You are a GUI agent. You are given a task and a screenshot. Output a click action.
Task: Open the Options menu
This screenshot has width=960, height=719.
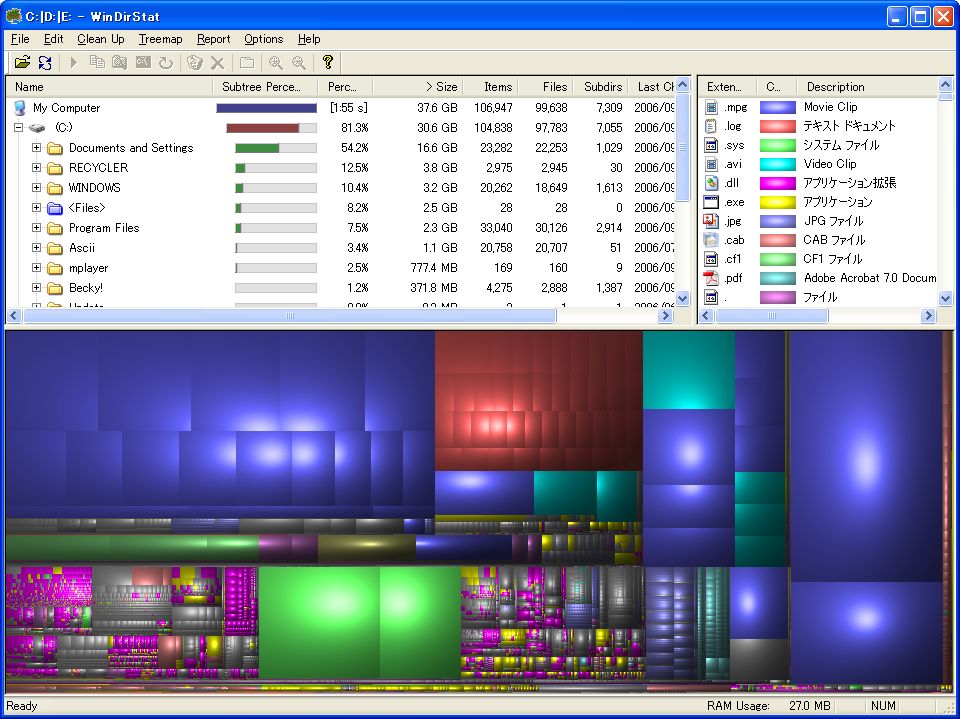(x=264, y=39)
